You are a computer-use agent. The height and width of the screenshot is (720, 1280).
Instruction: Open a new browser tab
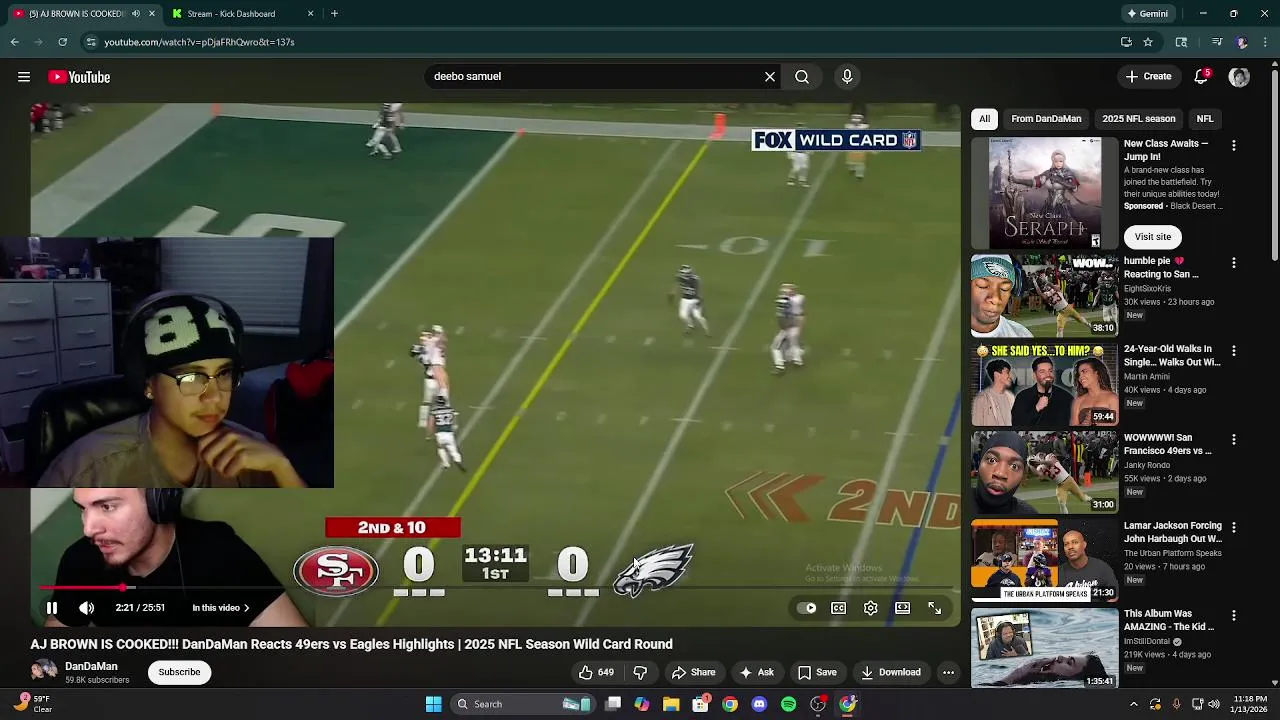point(334,14)
